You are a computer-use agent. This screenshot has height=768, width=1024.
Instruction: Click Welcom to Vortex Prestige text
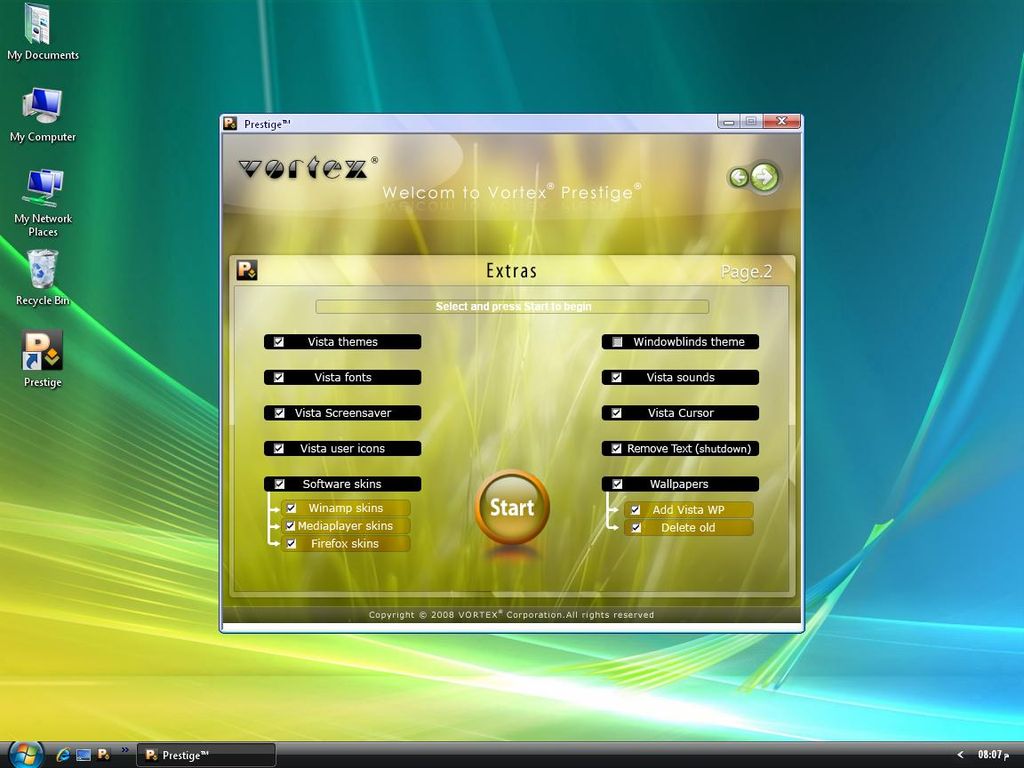point(512,192)
